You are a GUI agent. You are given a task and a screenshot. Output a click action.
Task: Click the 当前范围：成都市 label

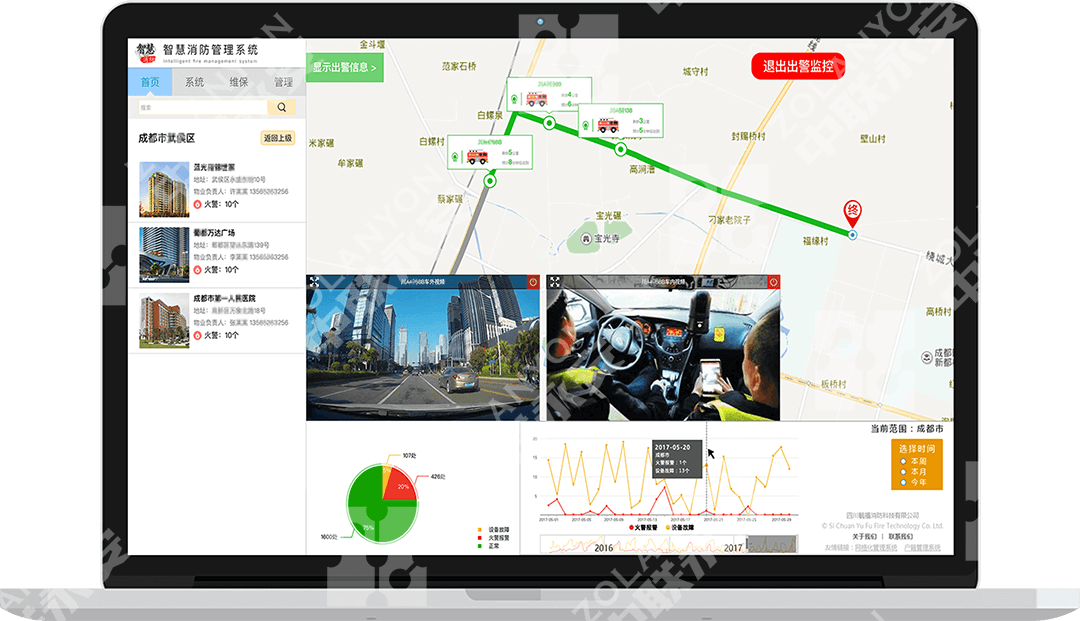pyautogui.click(x=907, y=429)
